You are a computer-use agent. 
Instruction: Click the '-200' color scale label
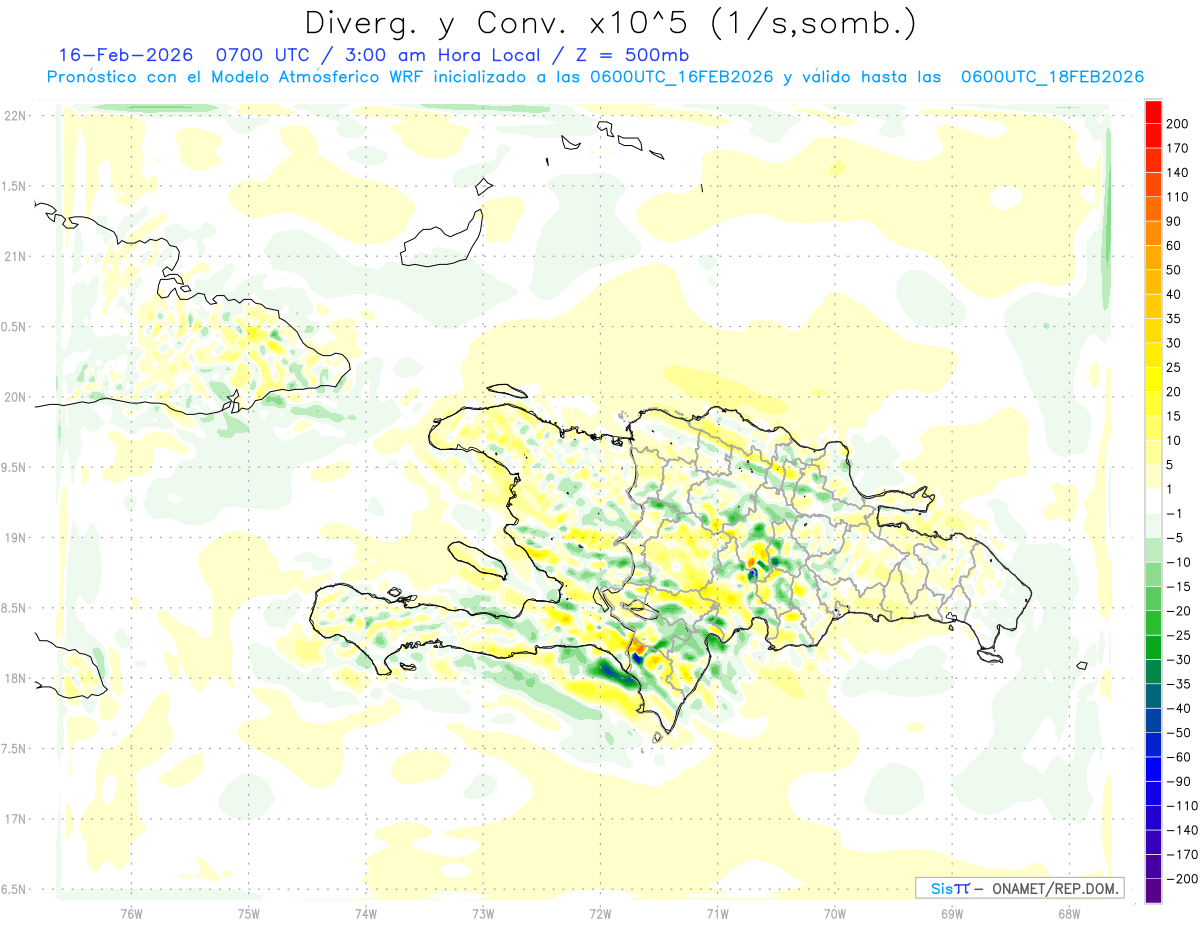click(1183, 879)
